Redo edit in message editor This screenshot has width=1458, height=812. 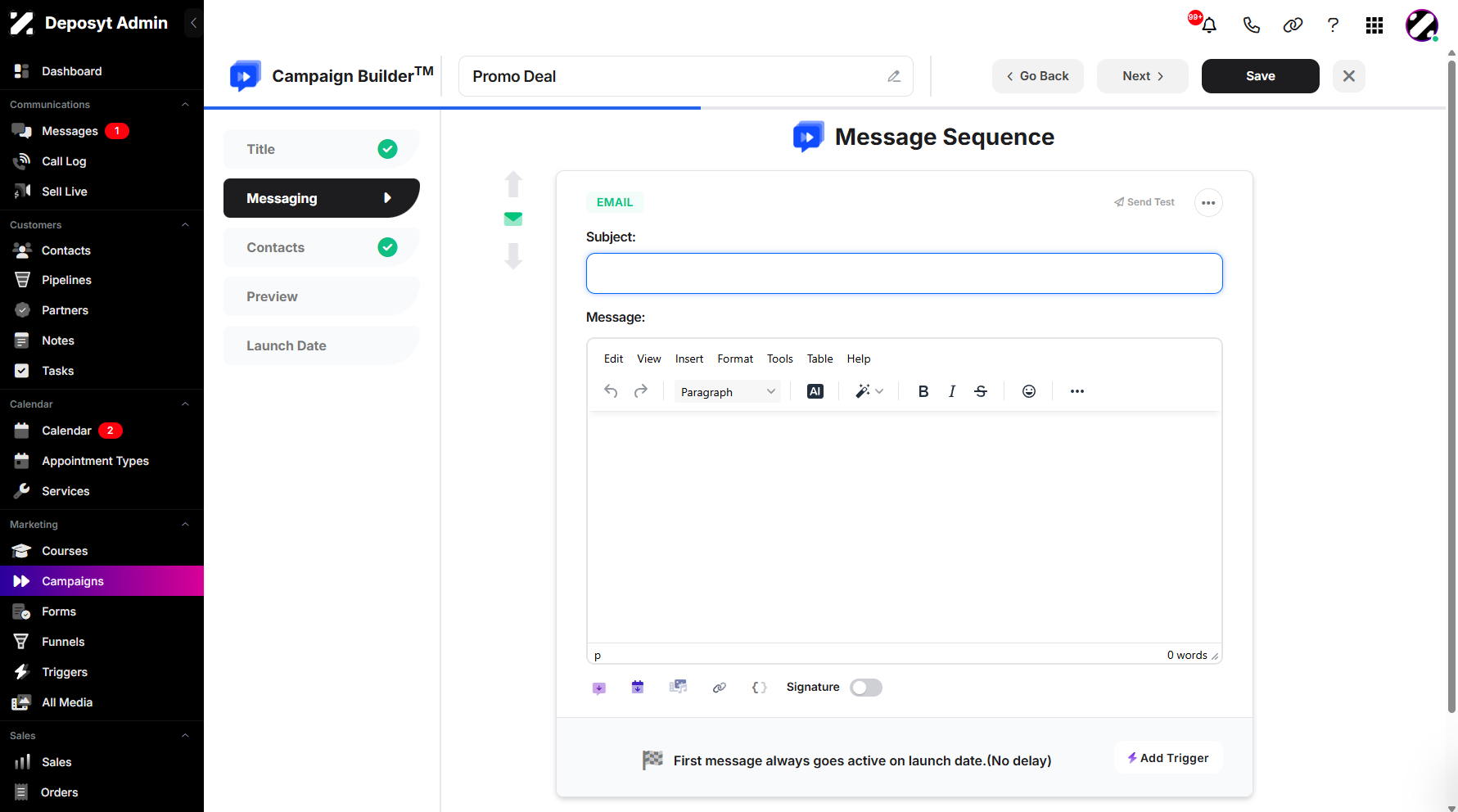click(641, 391)
